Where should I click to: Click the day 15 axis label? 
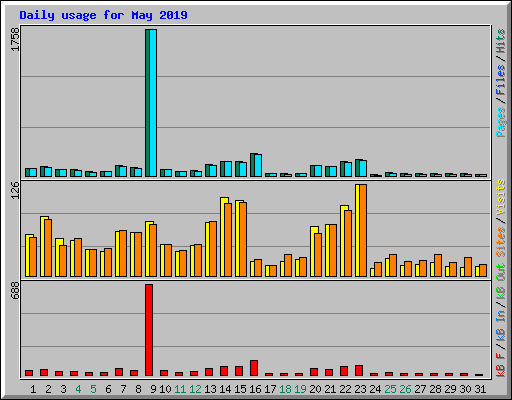pyautogui.click(x=240, y=389)
